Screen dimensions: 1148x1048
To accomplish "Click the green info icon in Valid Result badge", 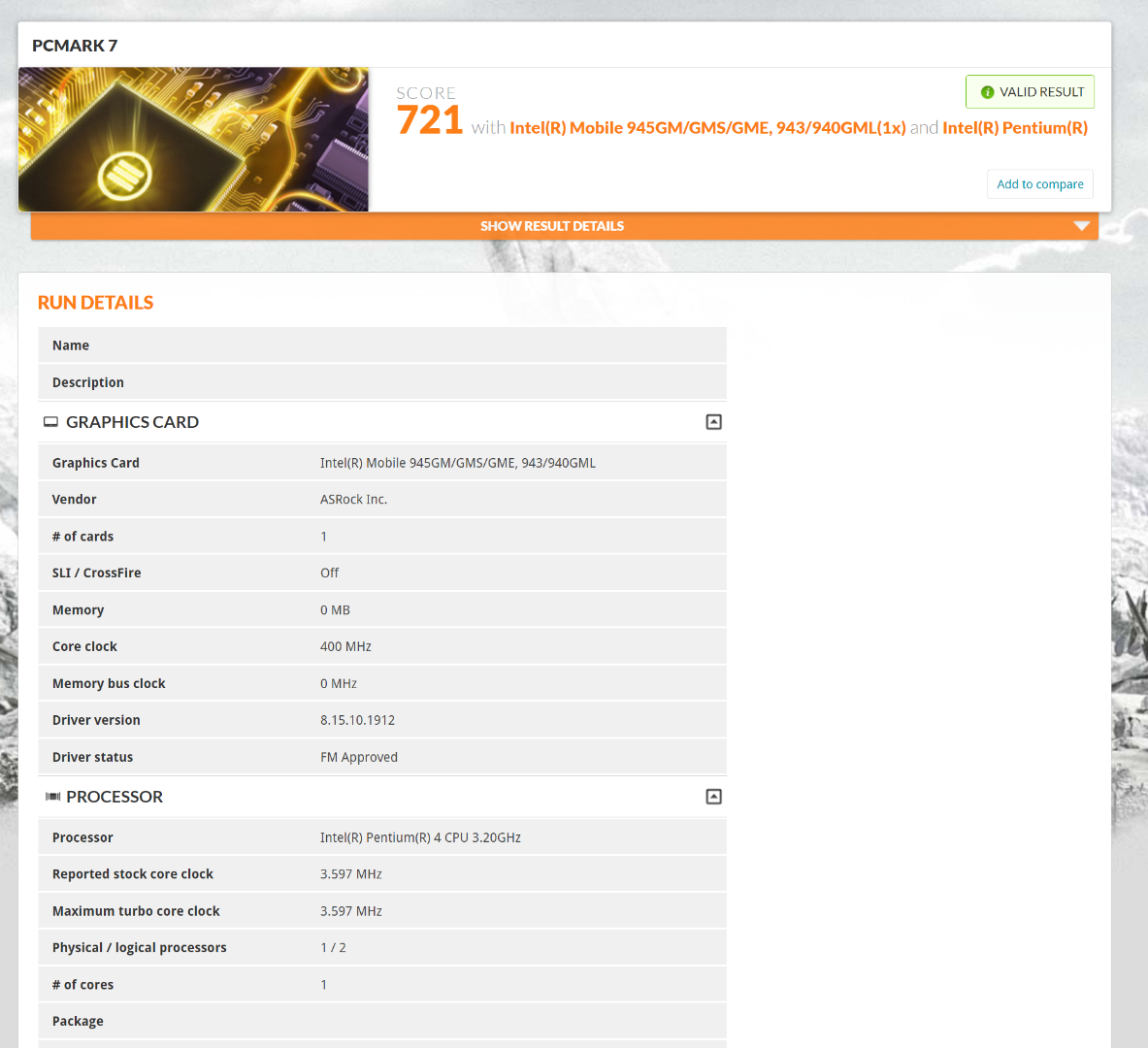I will [x=987, y=92].
